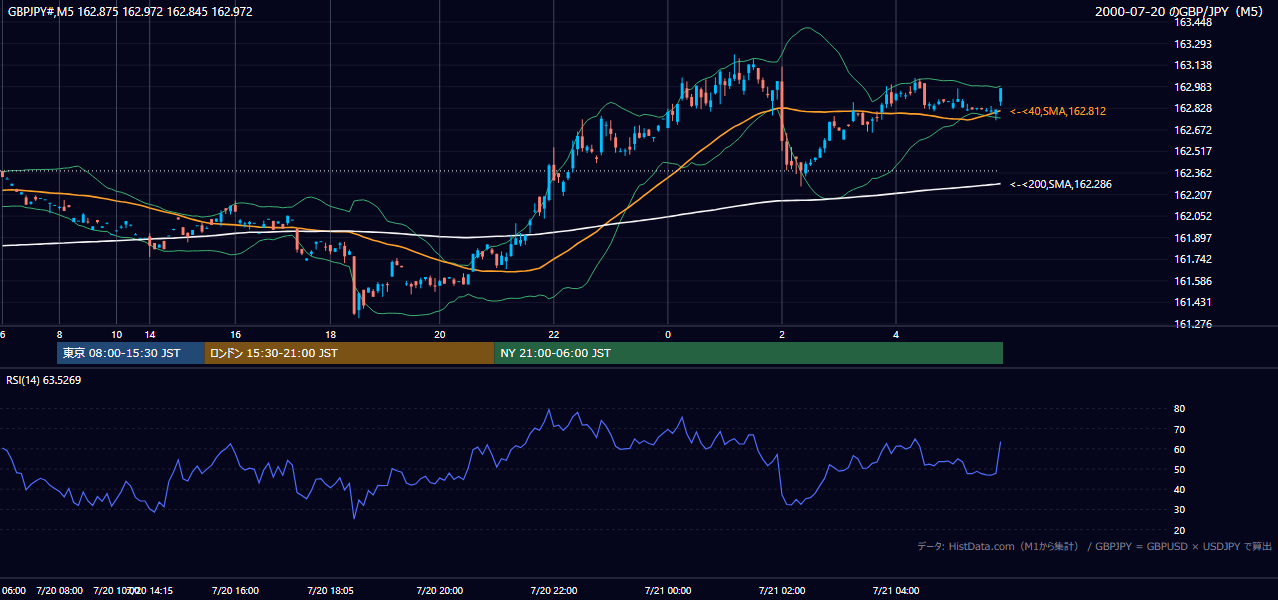Click price axis value 162.362
Image resolution: width=1278 pixels, height=600 pixels.
[x=1193, y=173]
